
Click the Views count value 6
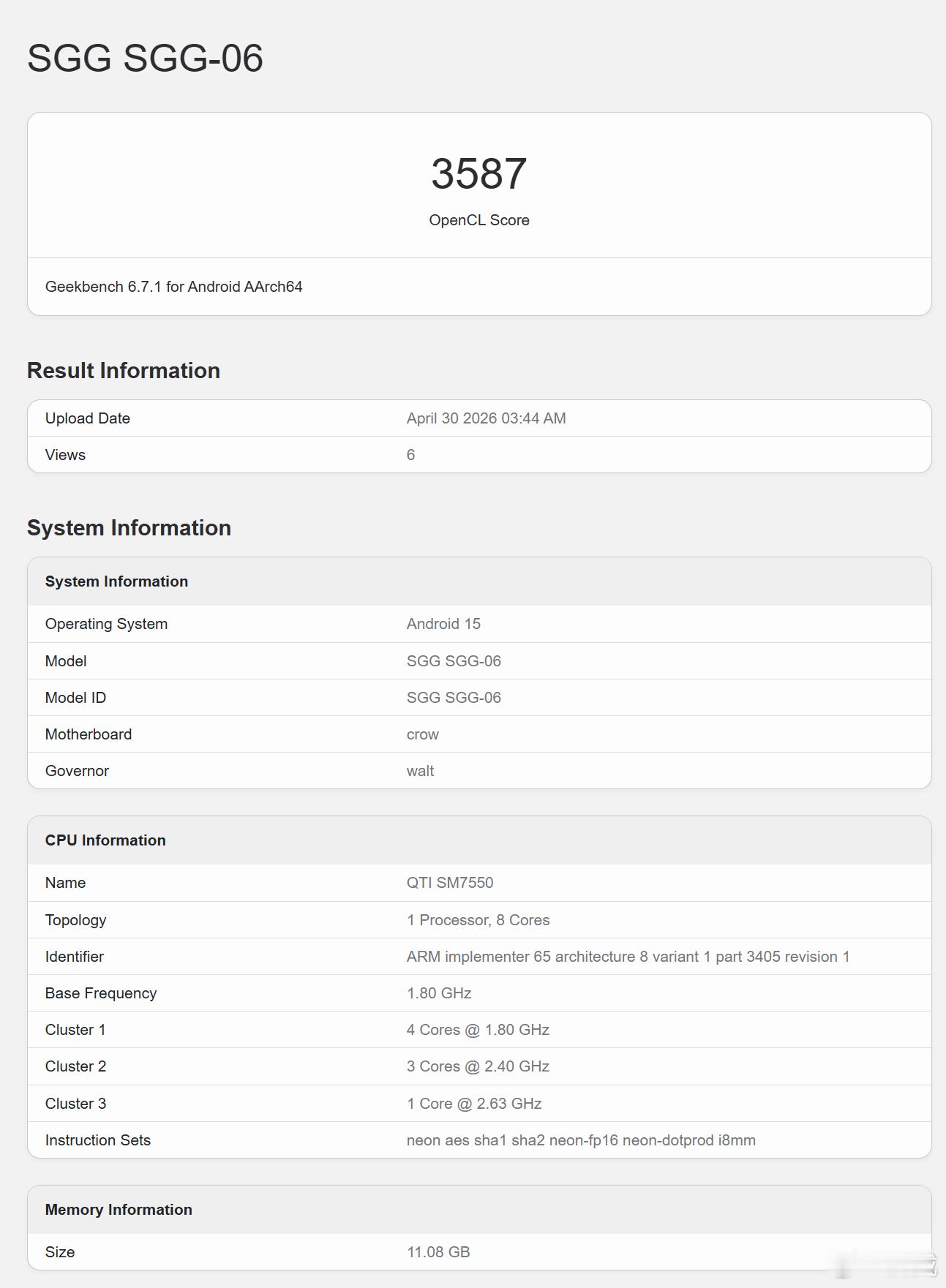tap(411, 455)
